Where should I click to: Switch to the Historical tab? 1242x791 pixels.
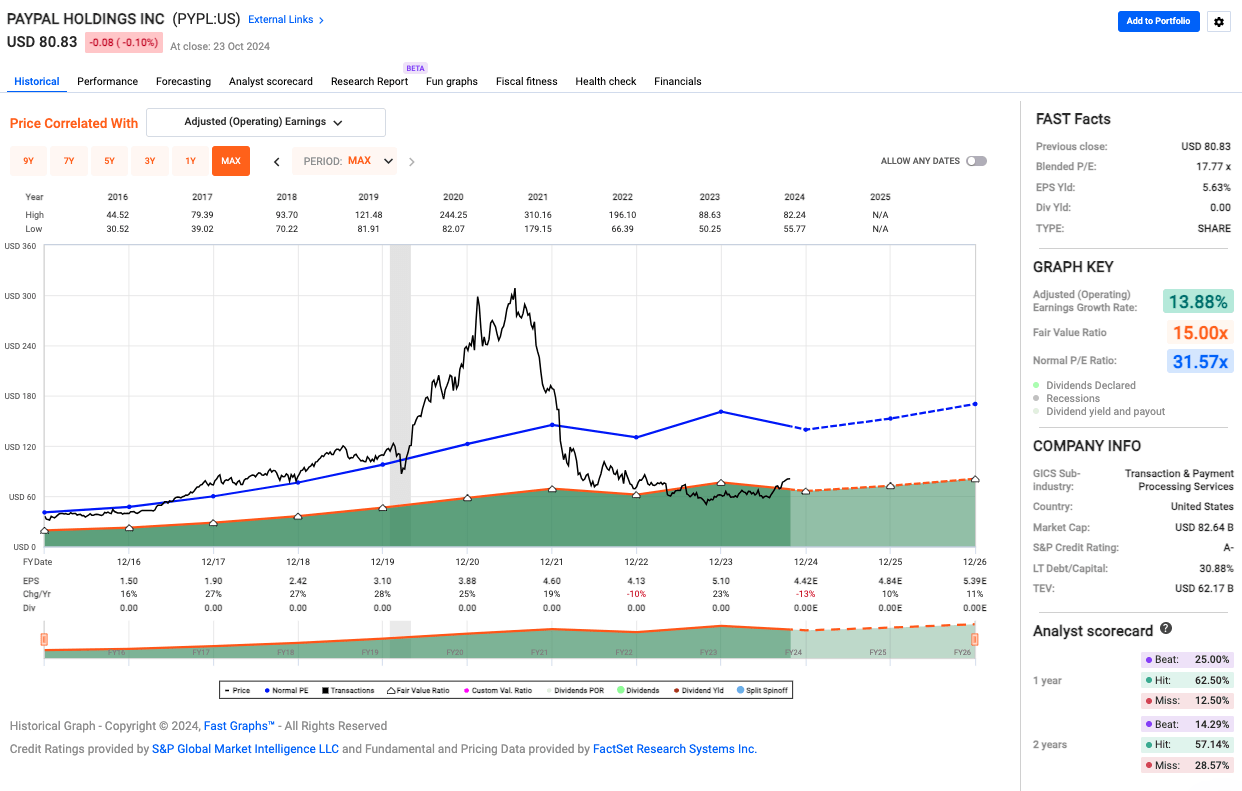click(37, 81)
